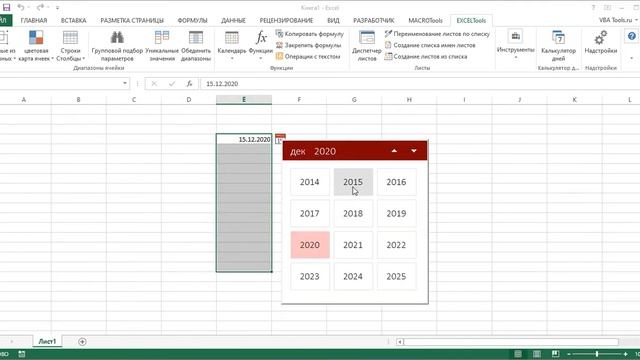Viewport: 640px width, 360px height.
Task: Expand the quick access toolbar customize arrow
Action: click(58, 7)
